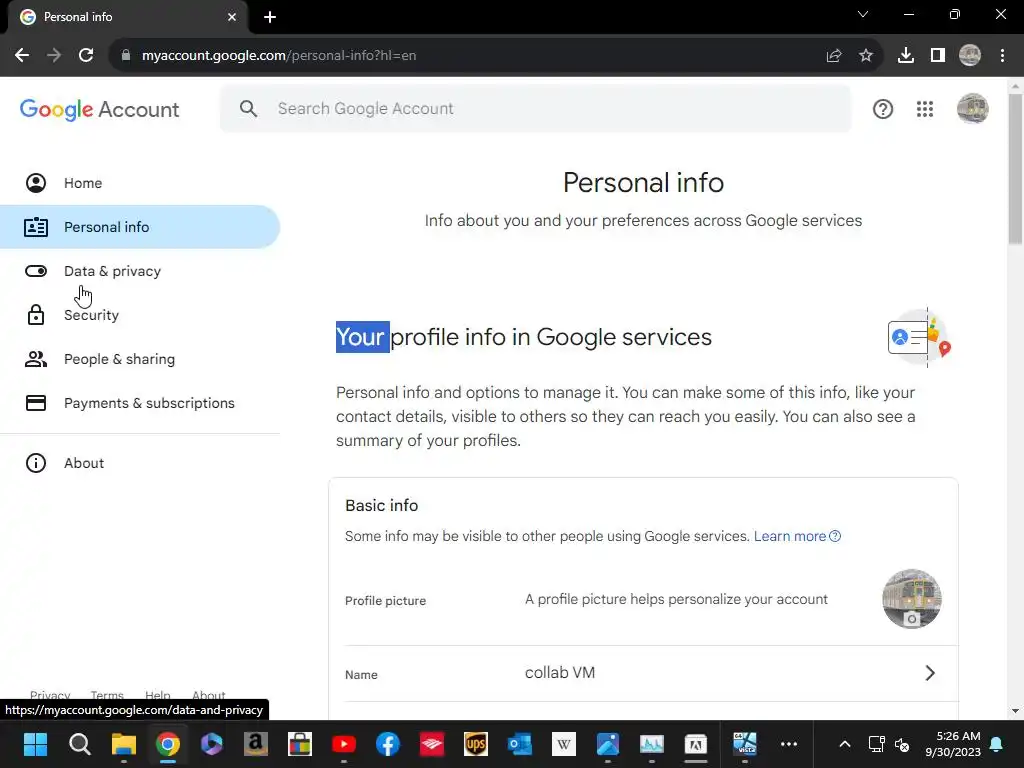Toggle Chrome side panel

click(938, 56)
